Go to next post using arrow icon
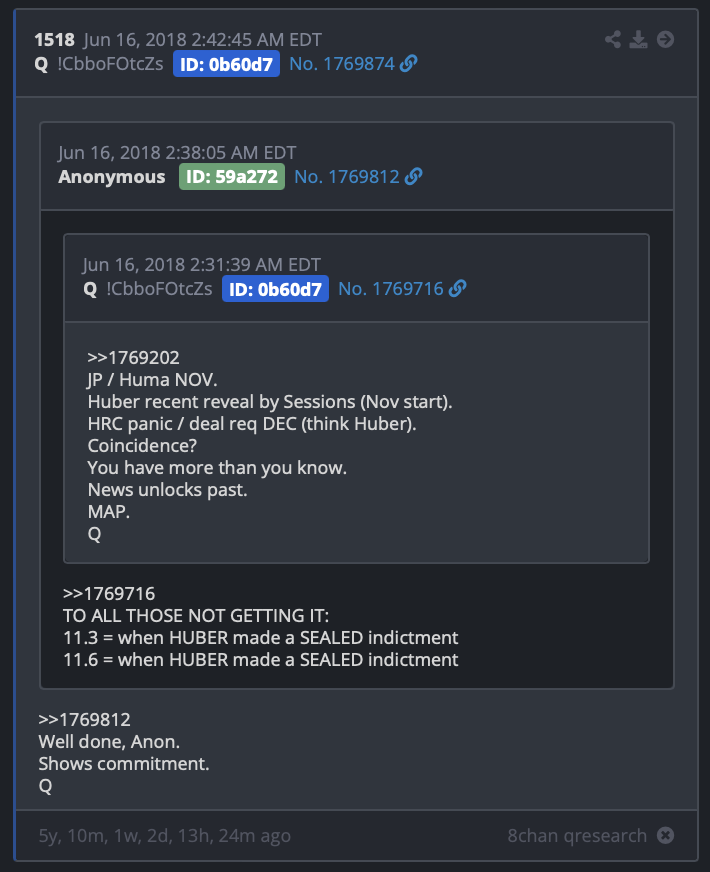 pyautogui.click(x=665, y=39)
